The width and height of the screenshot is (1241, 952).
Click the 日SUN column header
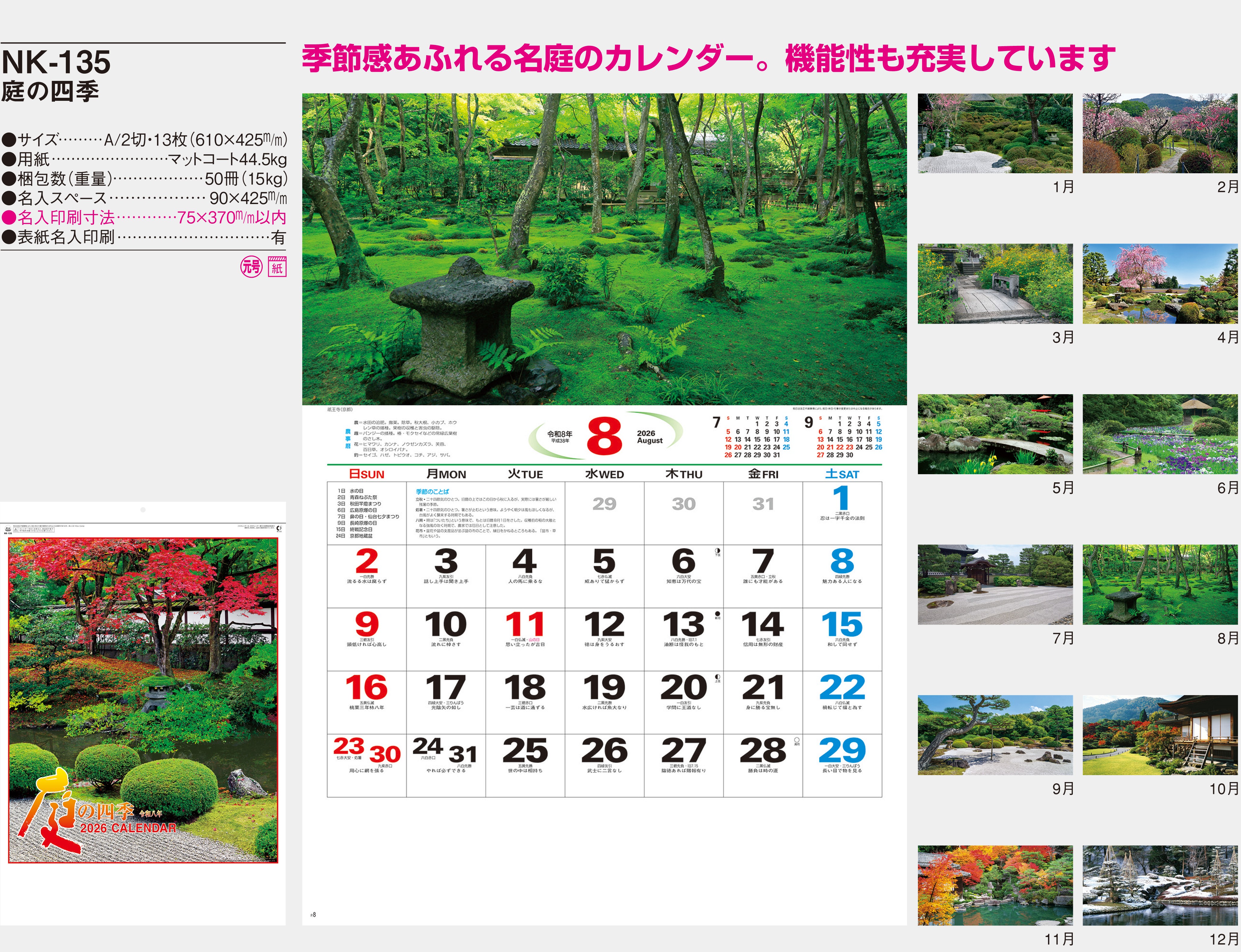click(366, 474)
